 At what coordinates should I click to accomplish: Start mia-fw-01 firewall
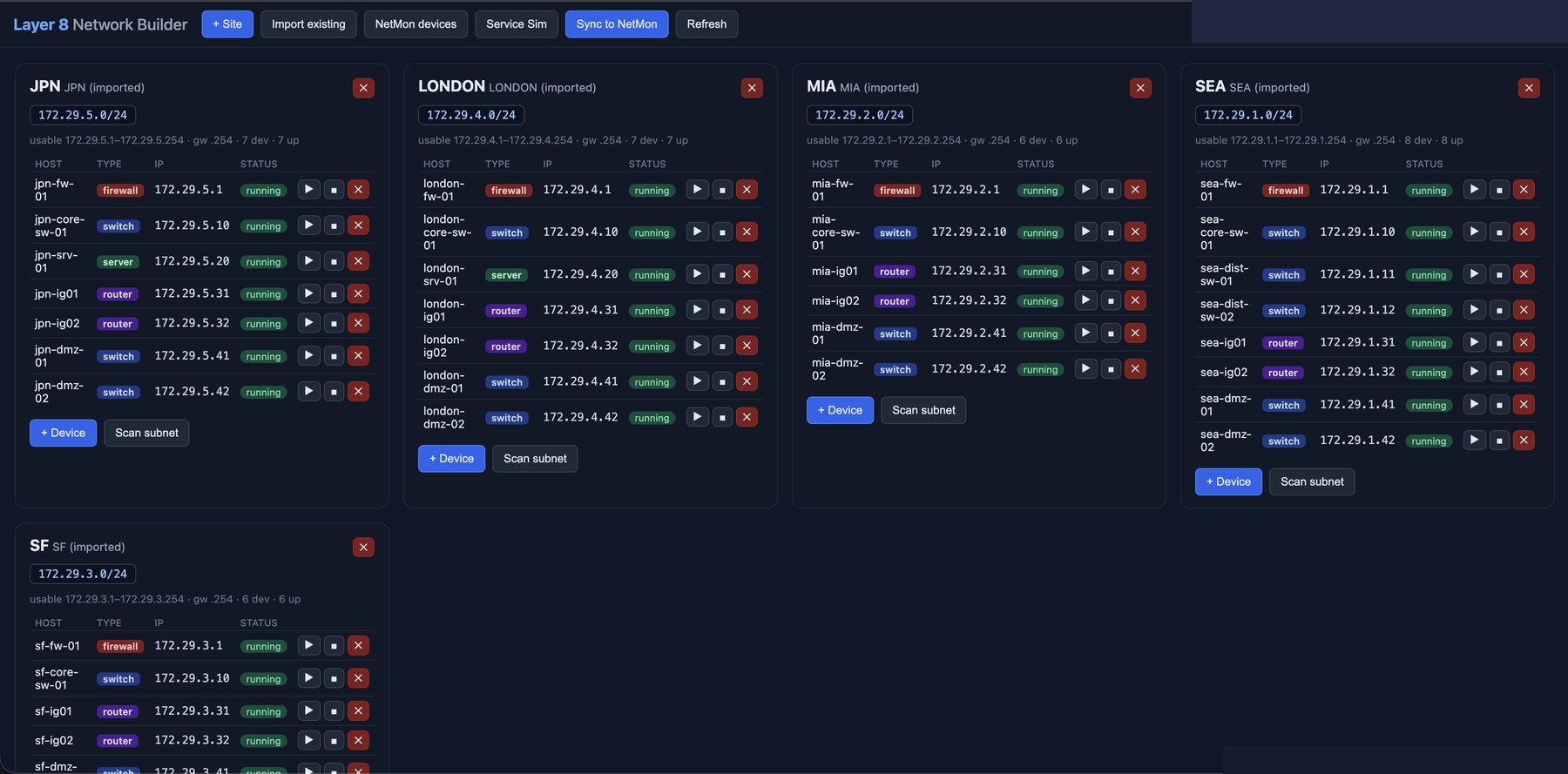pyautogui.click(x=1085, y=190)
